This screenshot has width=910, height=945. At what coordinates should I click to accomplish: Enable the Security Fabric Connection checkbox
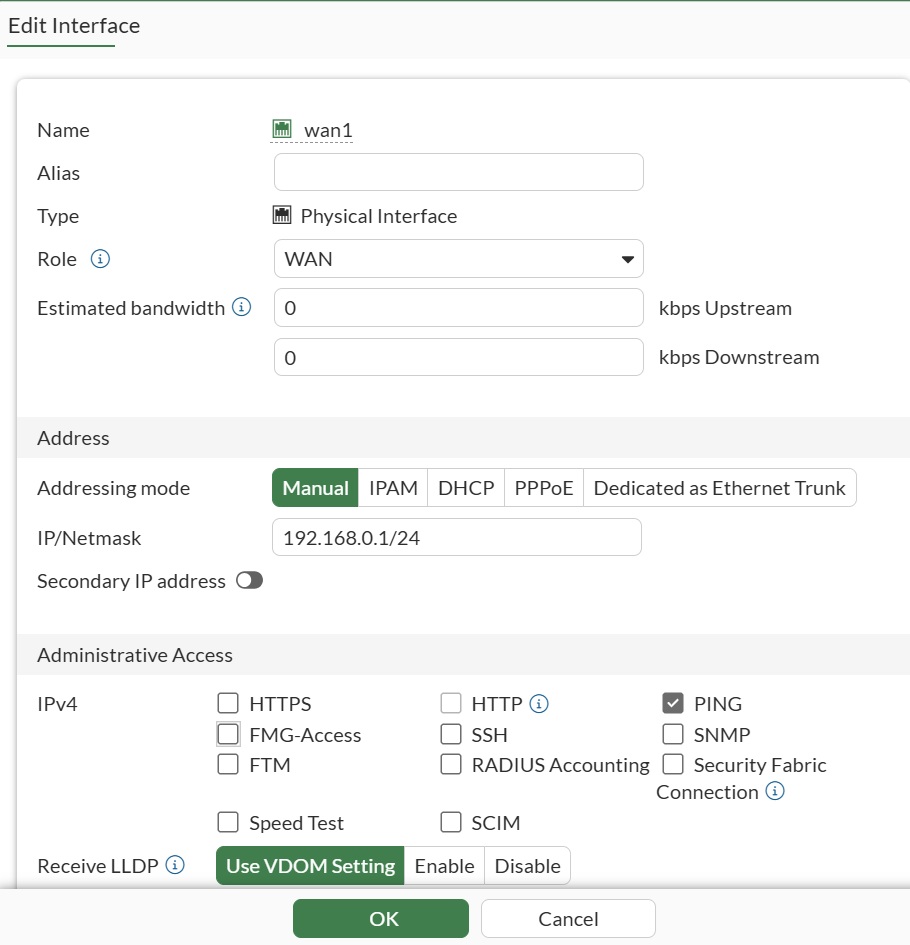[673, 764]
